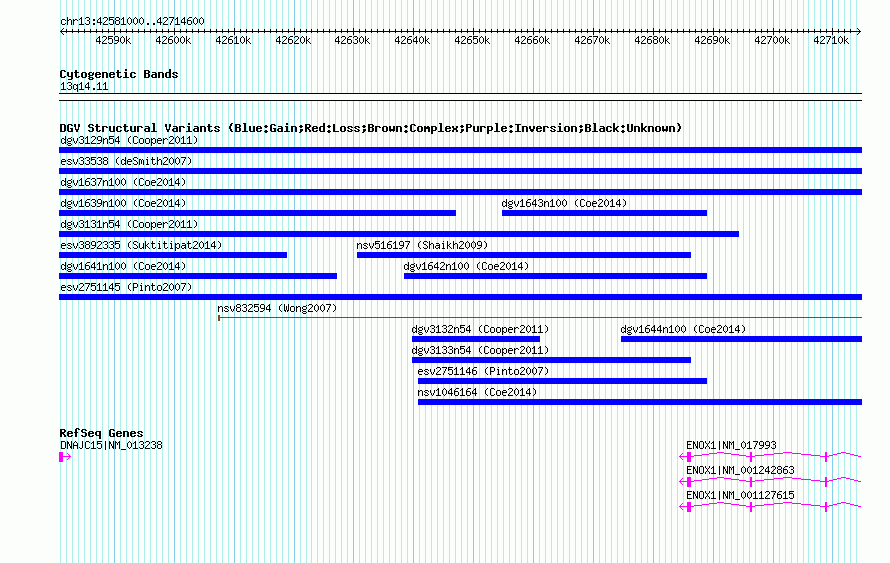Image resolution: width=890 pixels, height=563 pixels.
Task: Click dgv1644n100 (Coe2014) variant label
Action: (x=683, y=329)
